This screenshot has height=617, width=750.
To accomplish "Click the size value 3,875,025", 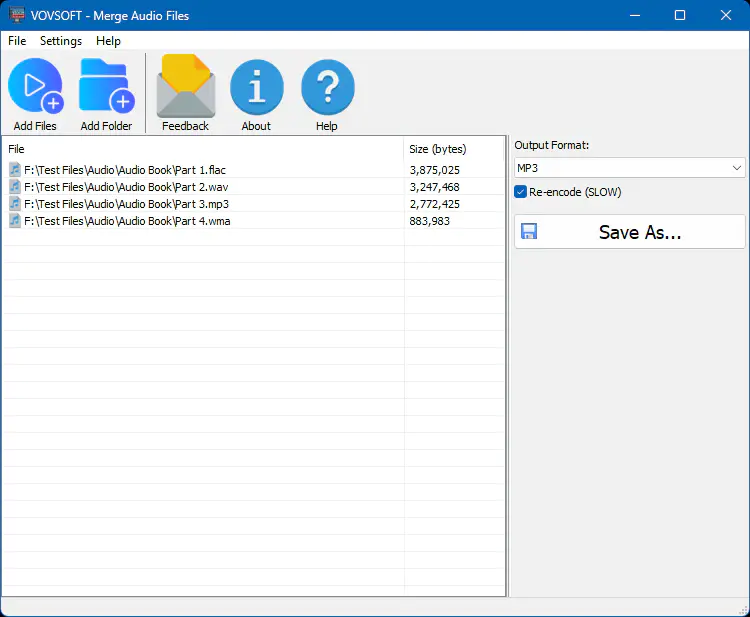I will (434, 170).
